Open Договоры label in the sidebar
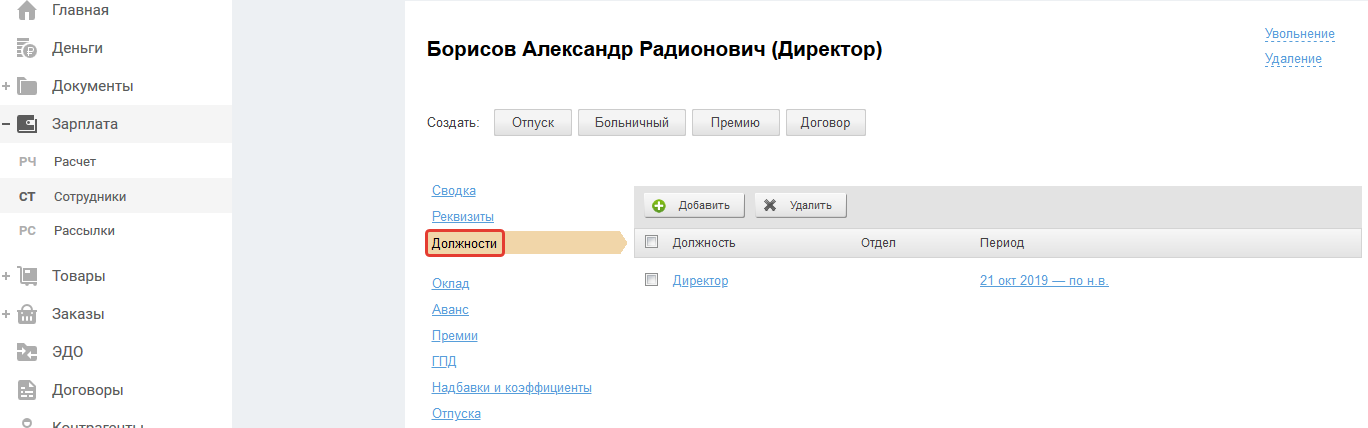The height and width of the screenshot is (428, 1368). (x=88, y=390)
